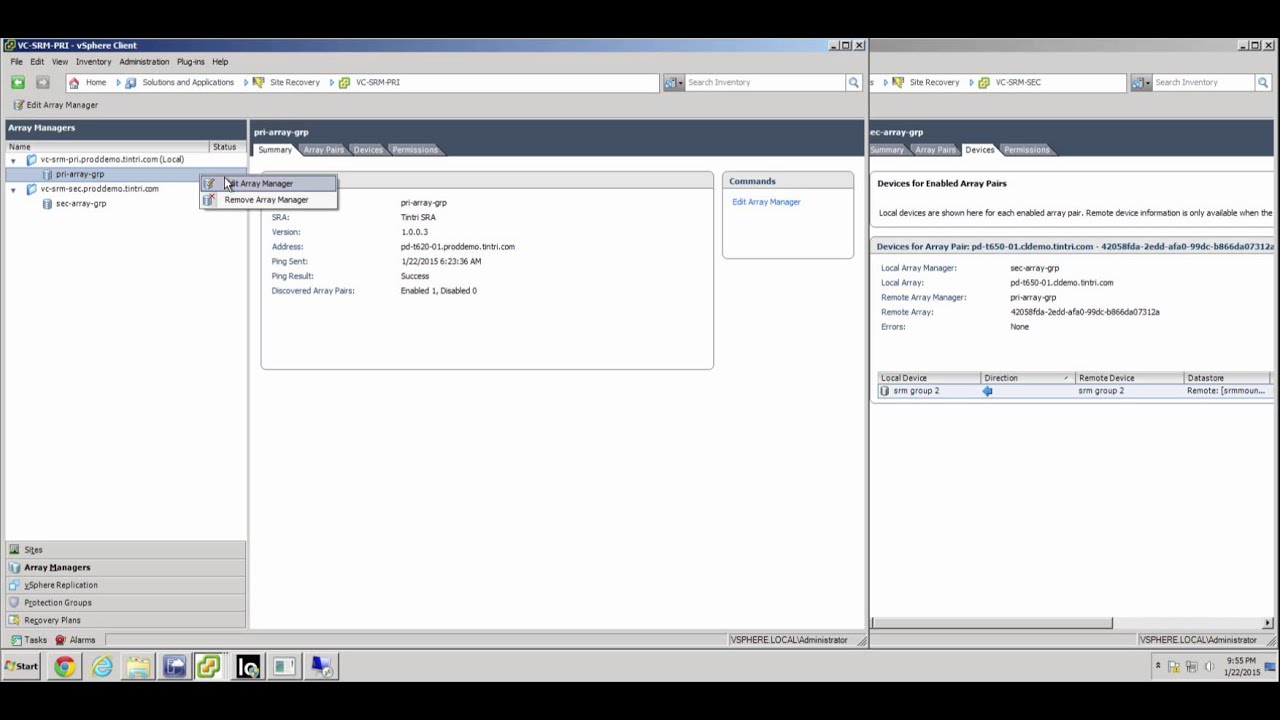Screen dimensions: 1280x720
Task: Open the file explorer from the taskbar
Action: point(138,667)
